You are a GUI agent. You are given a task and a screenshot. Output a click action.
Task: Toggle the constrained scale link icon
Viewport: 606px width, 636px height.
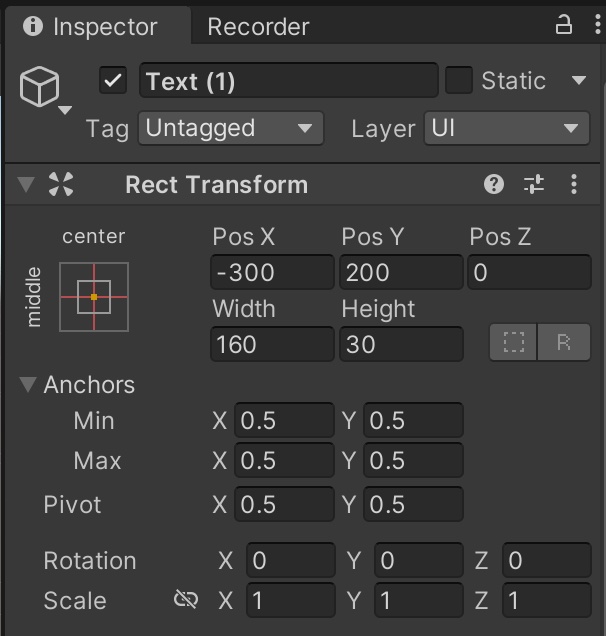(x=186, y=599)
